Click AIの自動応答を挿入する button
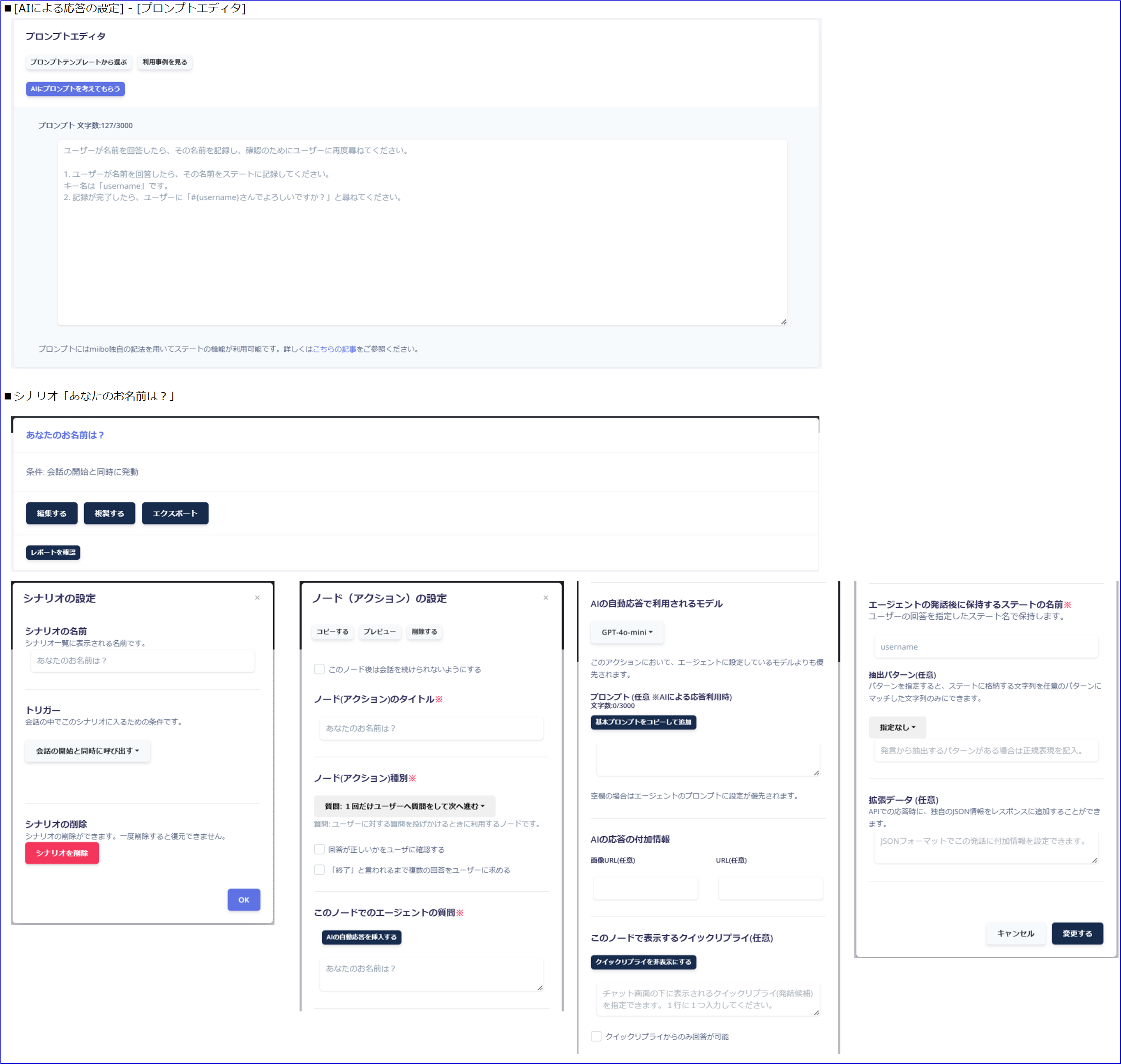This screenshot has width=1121, height=1064. click(x=361, y=937)
